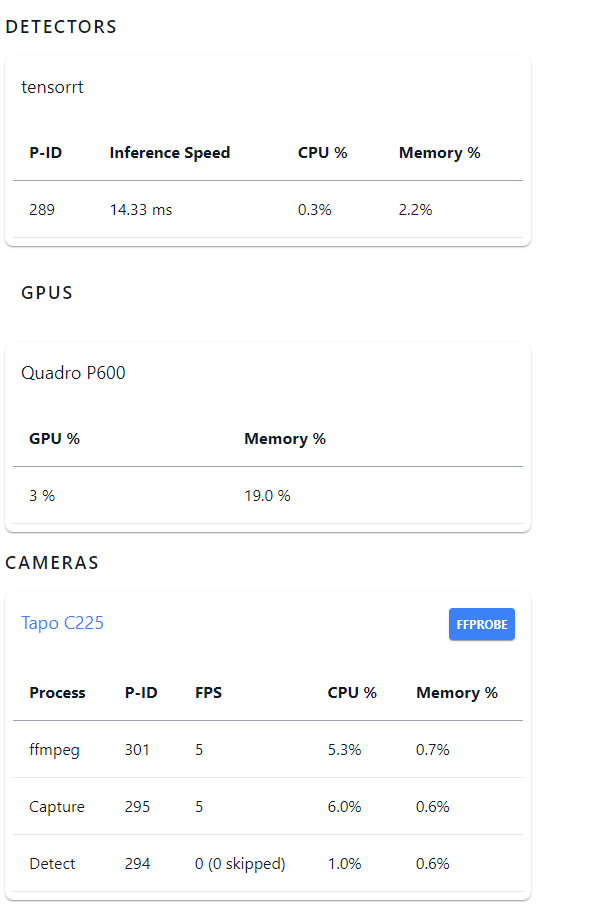This screenshot has height=918, width=605.
Task: Click the Quadro P600 GPU title
Action: [x=72, y=372]
